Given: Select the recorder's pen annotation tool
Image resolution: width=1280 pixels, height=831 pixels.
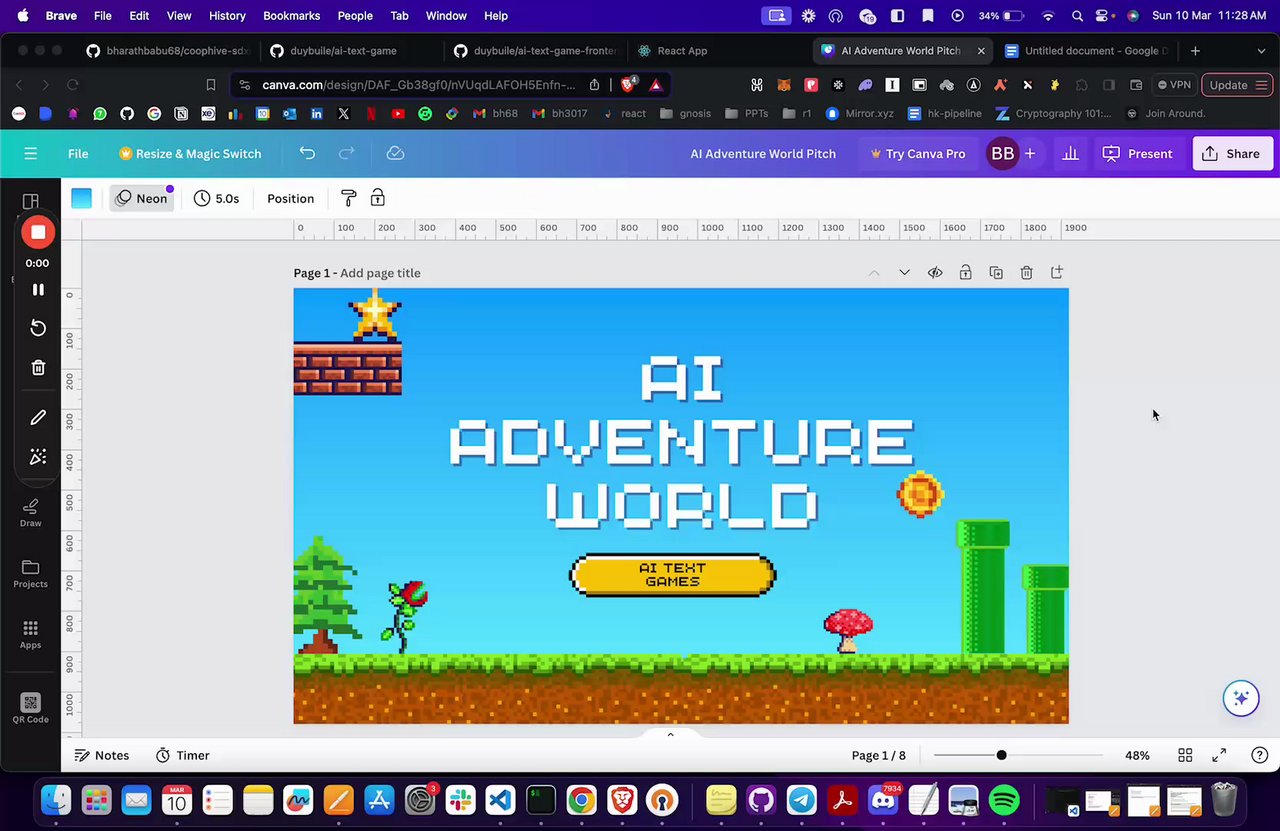Looking at the screenshot, I should (x=38, y=417).
